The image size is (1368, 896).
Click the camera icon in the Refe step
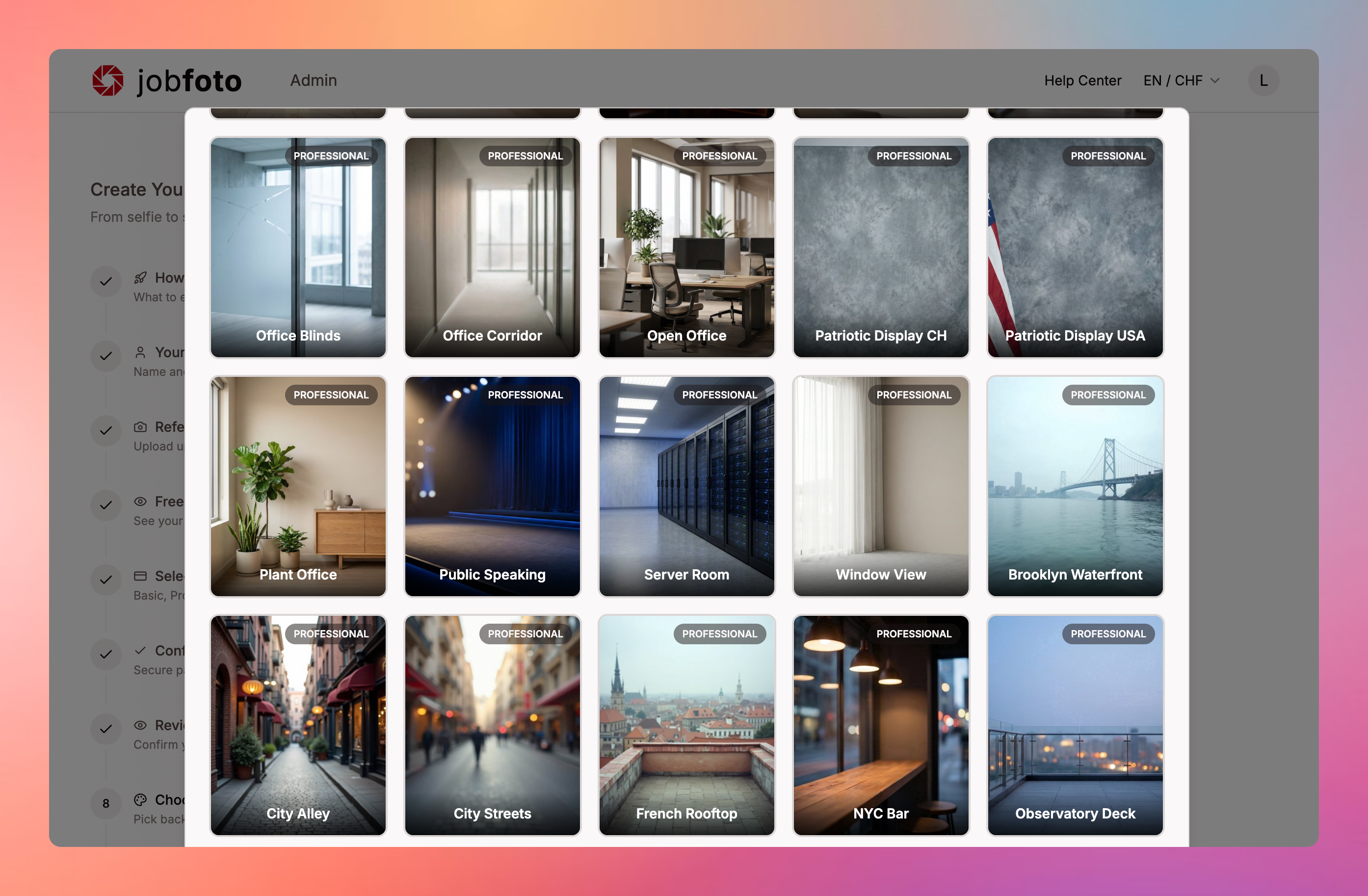[x=140, y=427]
